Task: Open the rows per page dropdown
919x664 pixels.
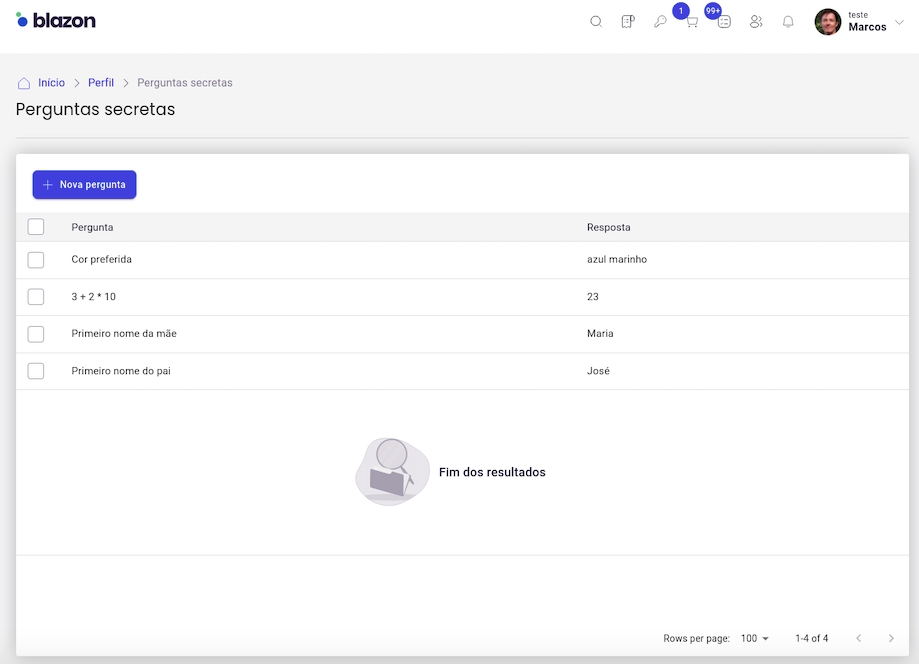Action: (755, 638)
